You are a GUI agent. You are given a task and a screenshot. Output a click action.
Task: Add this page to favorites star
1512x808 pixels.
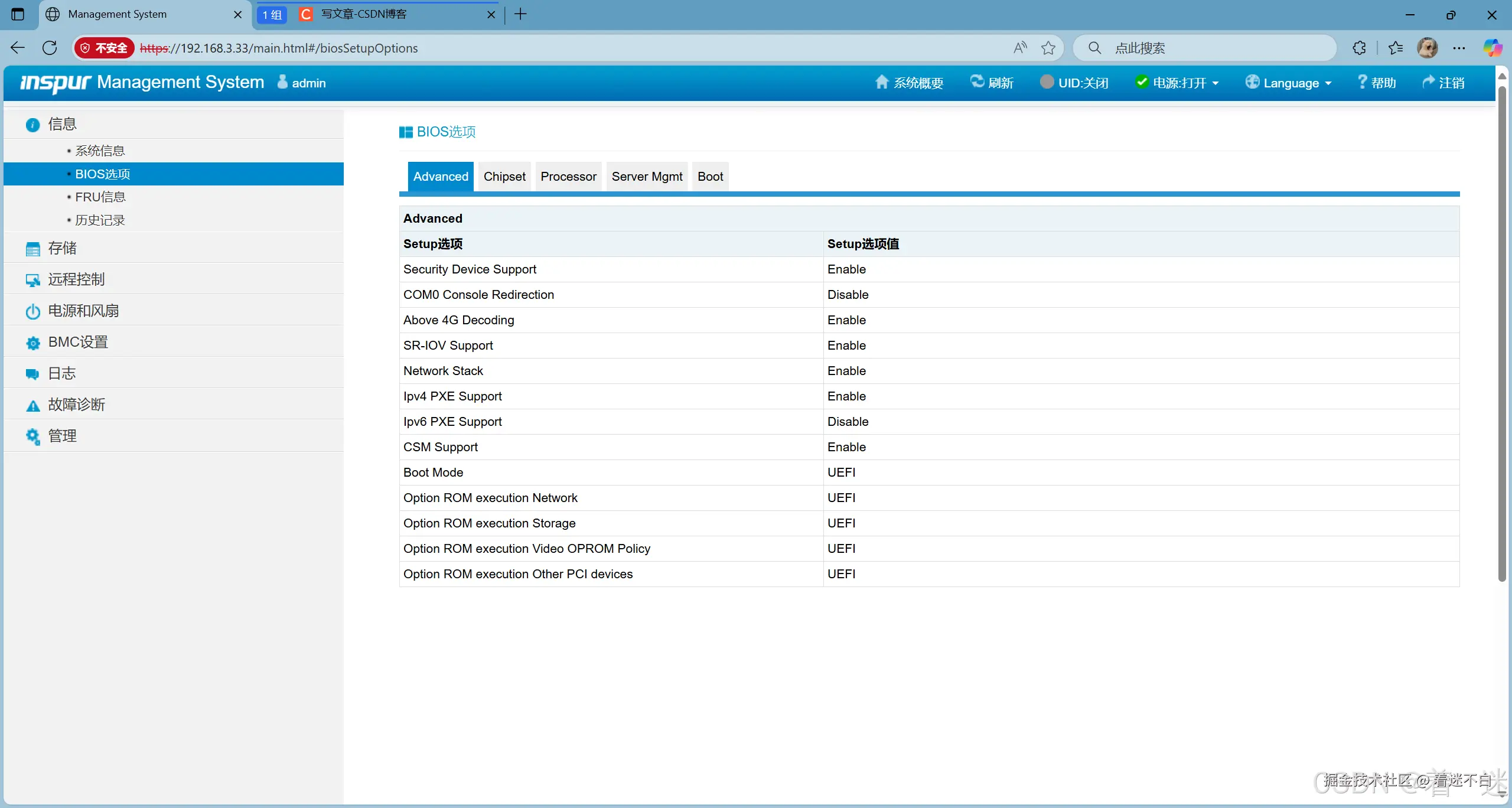coord(1048,48)
